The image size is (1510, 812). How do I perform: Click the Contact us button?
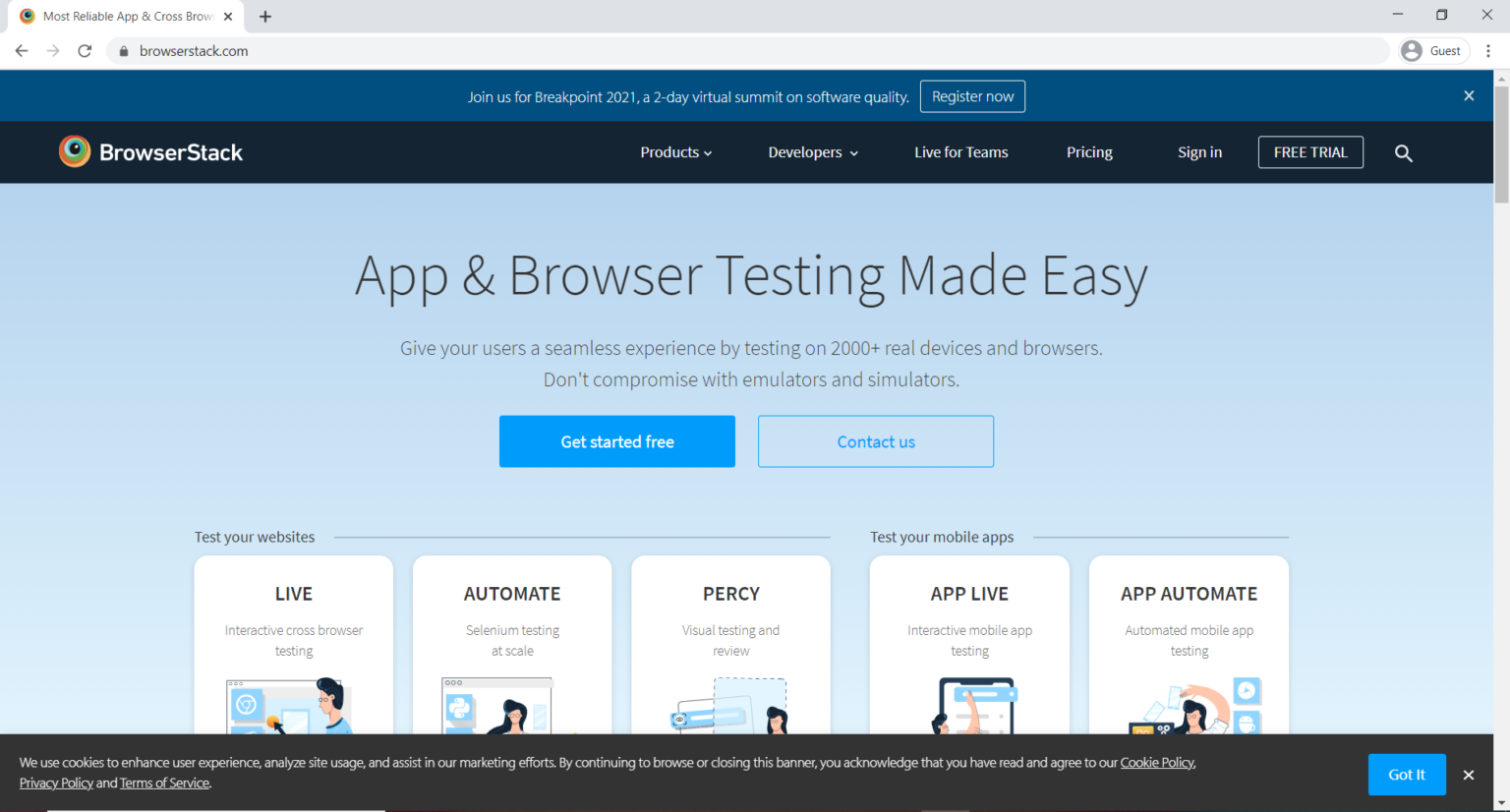[875, 441]
